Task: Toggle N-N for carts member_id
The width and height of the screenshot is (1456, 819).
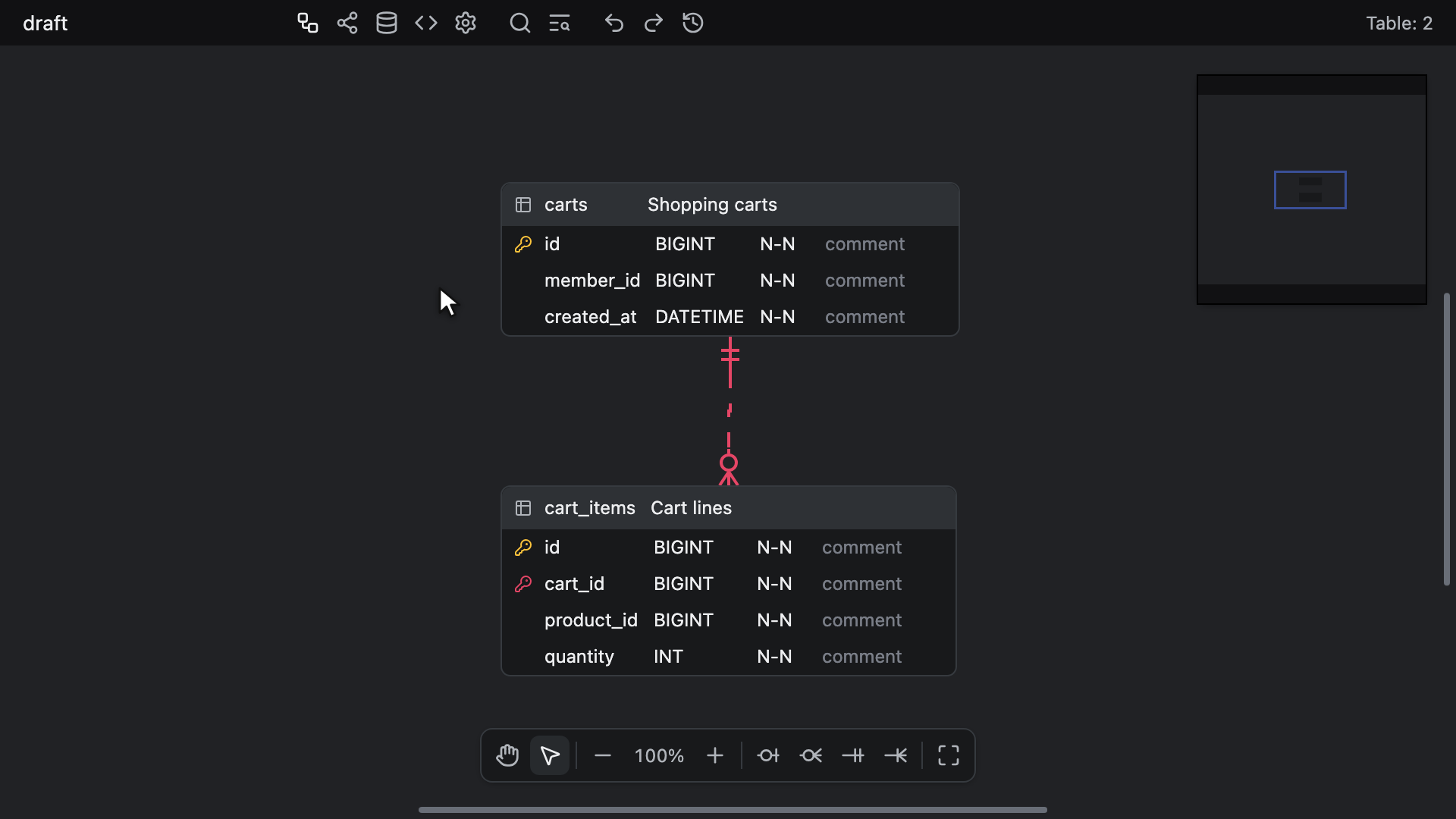Action: coord(777,281)
